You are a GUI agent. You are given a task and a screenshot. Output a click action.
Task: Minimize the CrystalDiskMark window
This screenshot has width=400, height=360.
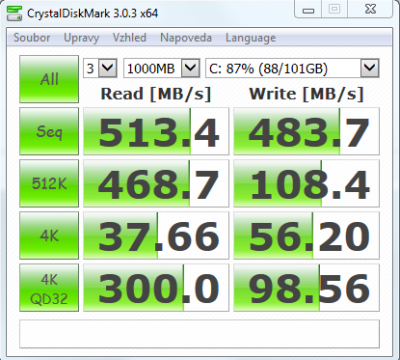(x=308, y=10)
